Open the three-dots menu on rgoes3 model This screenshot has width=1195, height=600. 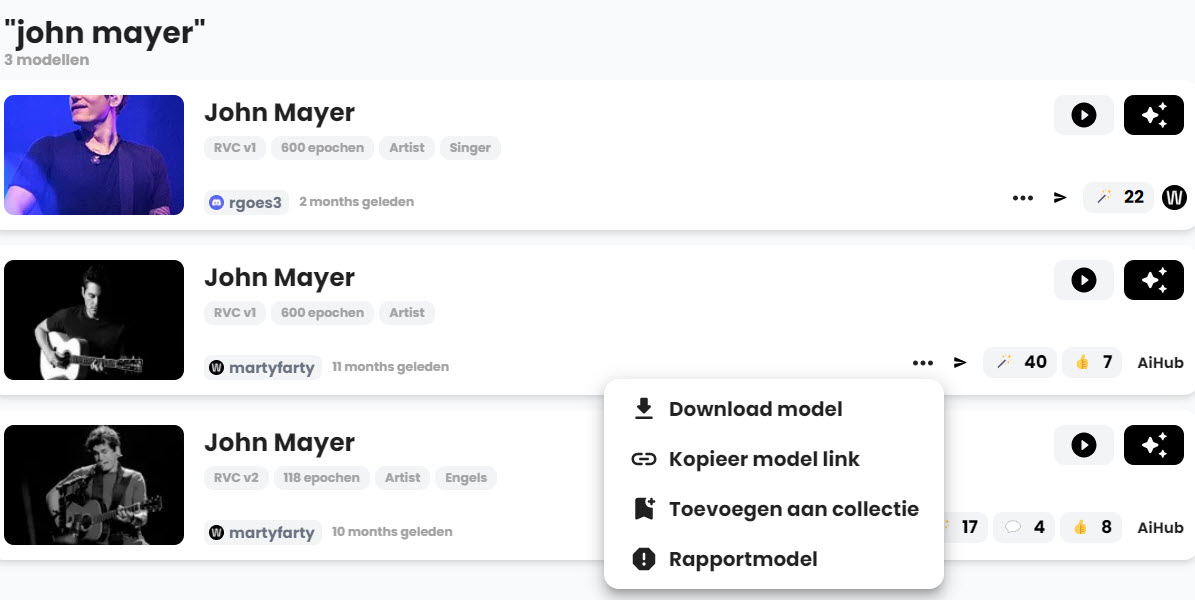[x=1022, y=198]
